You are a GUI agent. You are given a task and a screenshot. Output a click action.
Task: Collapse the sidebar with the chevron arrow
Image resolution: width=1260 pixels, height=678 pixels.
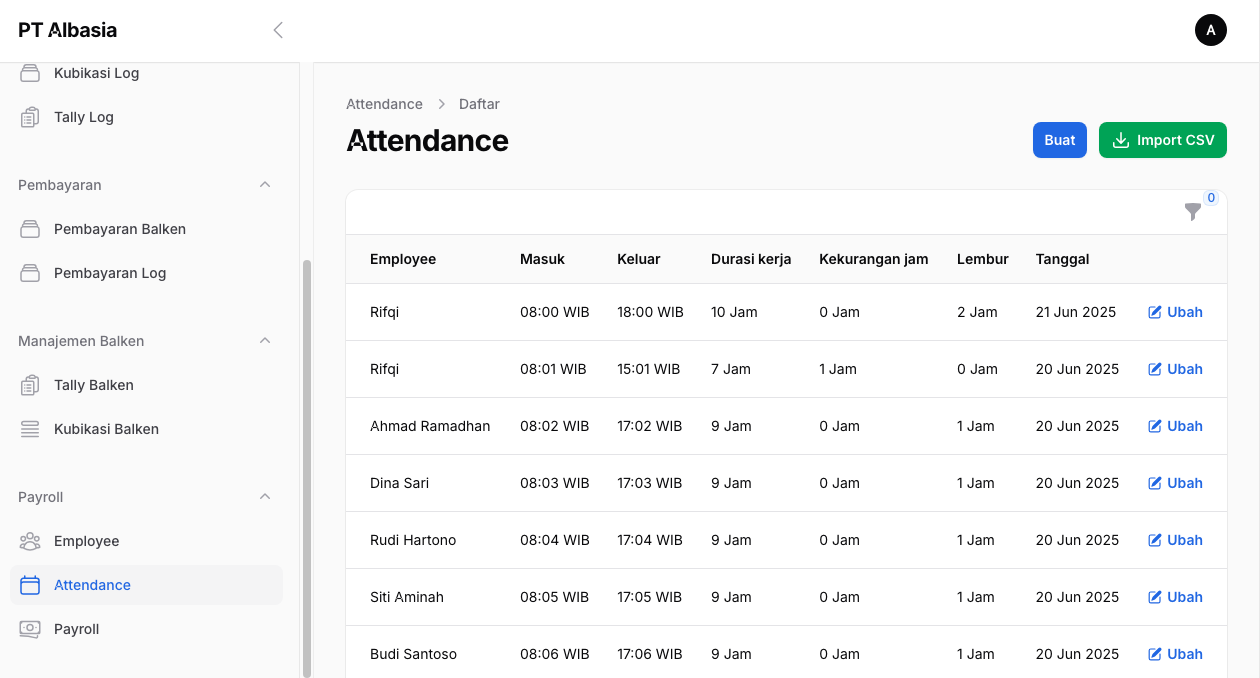278,30
